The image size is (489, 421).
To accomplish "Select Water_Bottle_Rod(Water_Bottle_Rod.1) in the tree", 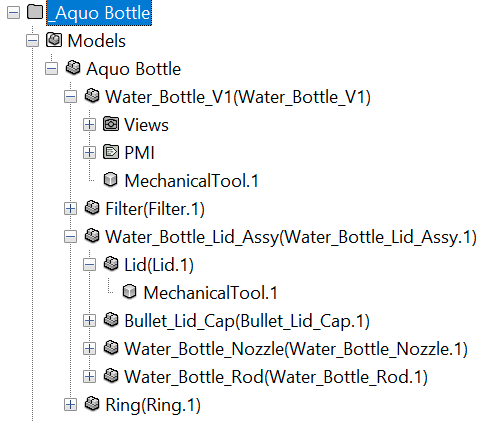I will tap(276, 377).
